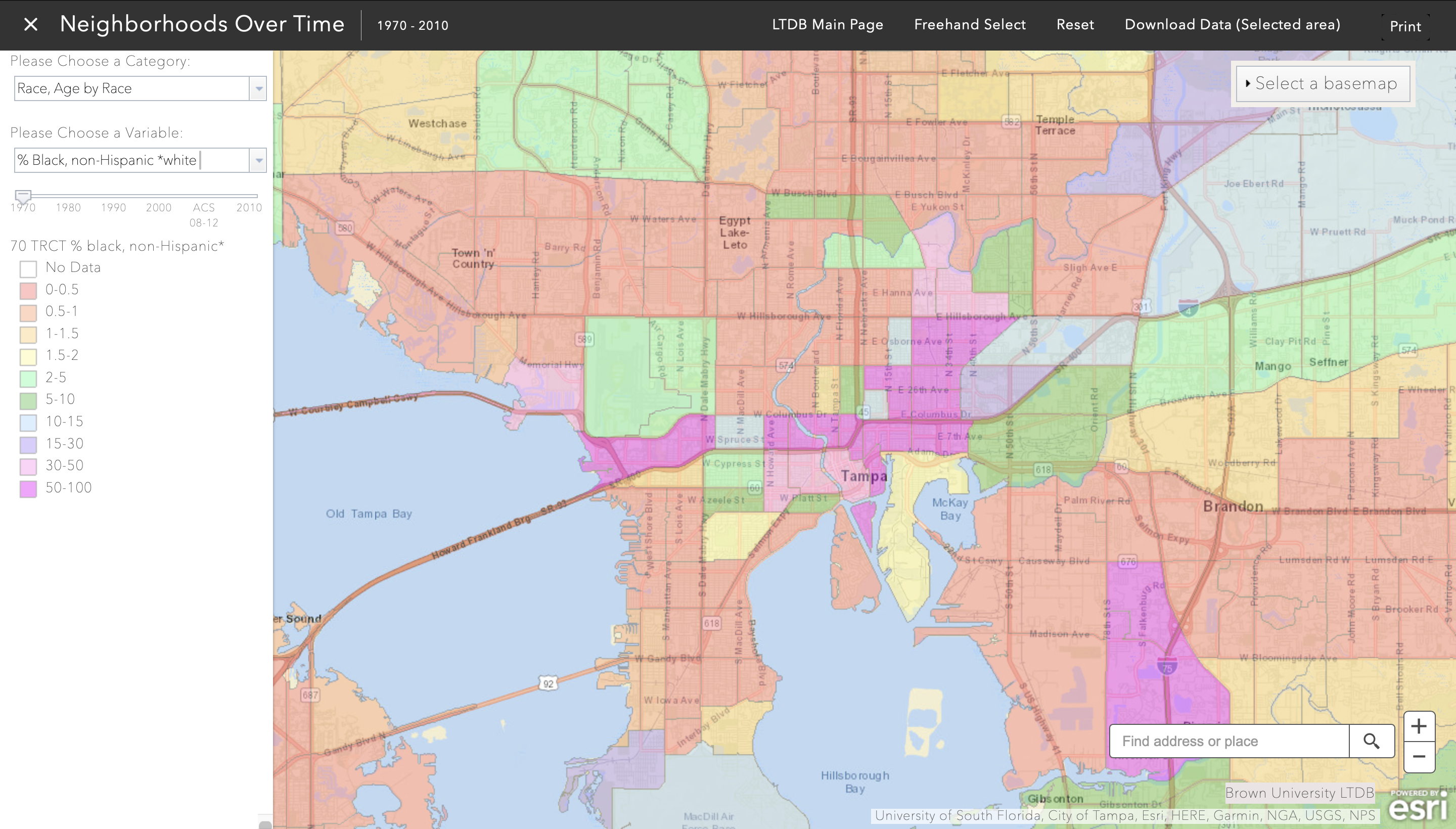Image resolution: width=1456 pixels, height=829 pixels.
Task: Click the map zoom out minus button
Action: point(1419,757)
